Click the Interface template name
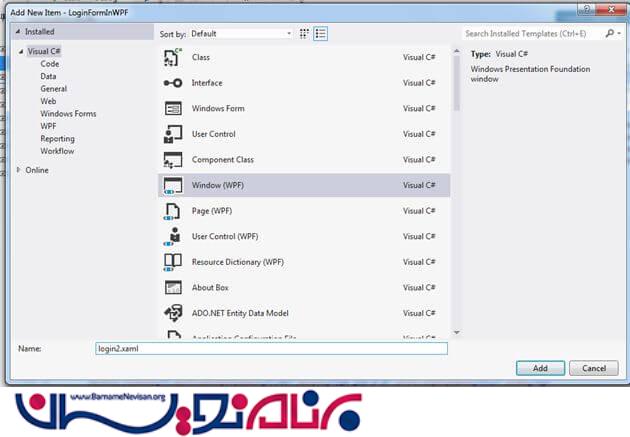Image resolution: width=630 pixels, height=437 pixels. click(207, 83)
